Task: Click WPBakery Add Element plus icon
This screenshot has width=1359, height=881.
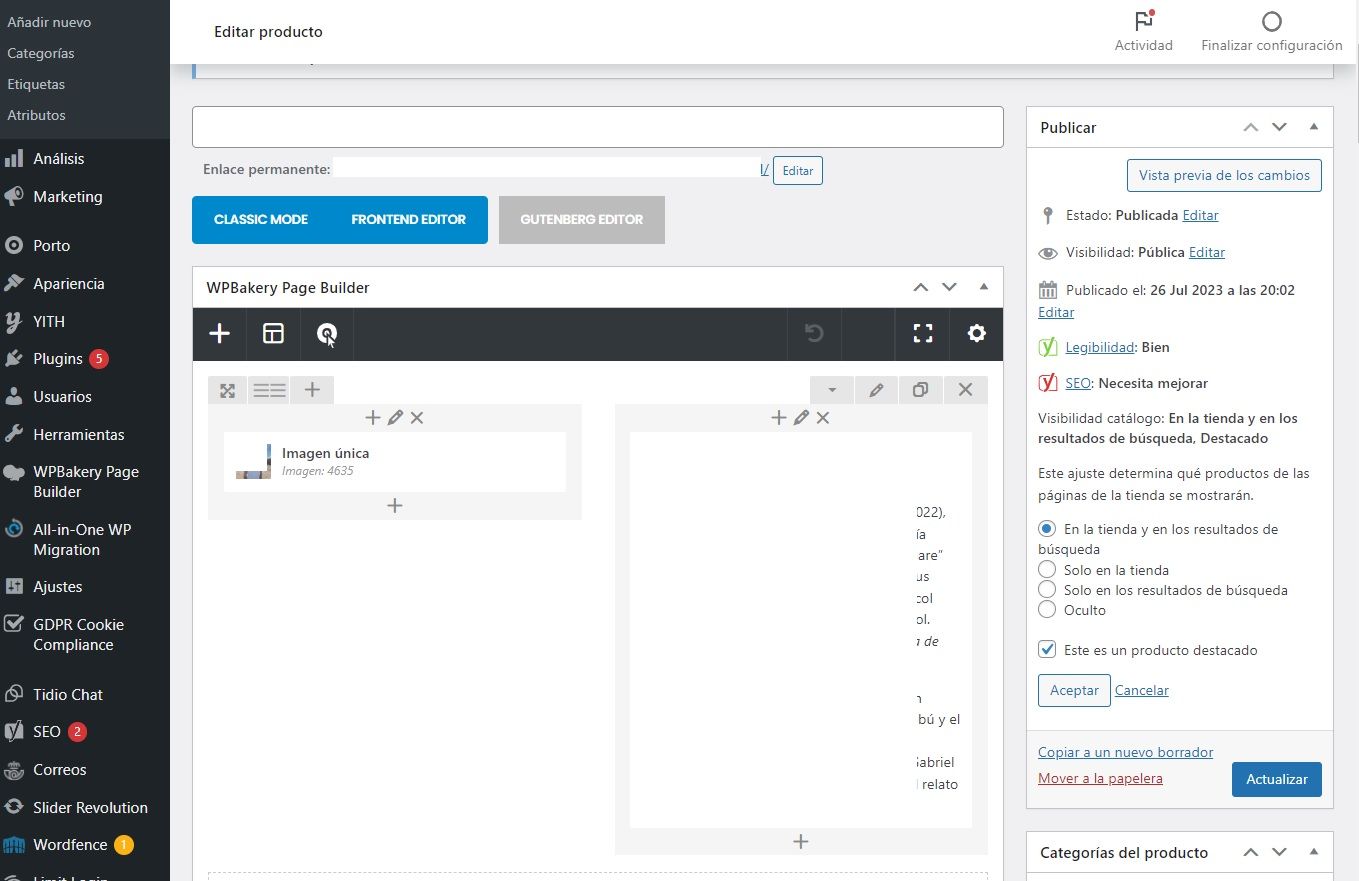Action: pos(219,334)
